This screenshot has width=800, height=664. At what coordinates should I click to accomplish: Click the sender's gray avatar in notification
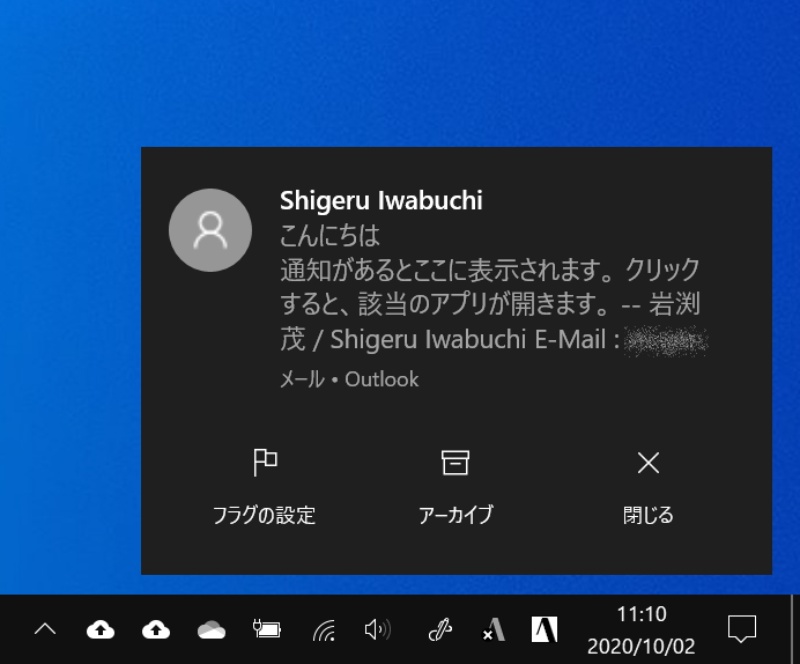(210, 230)
